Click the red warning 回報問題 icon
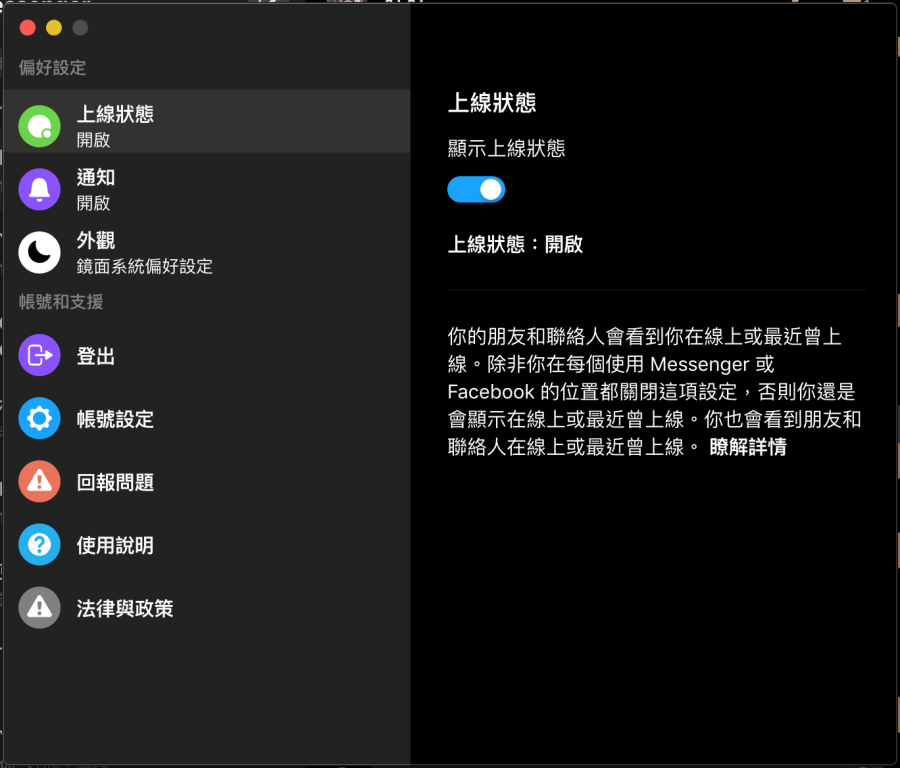Screen dimensions: 900x768 pos(40,482)
